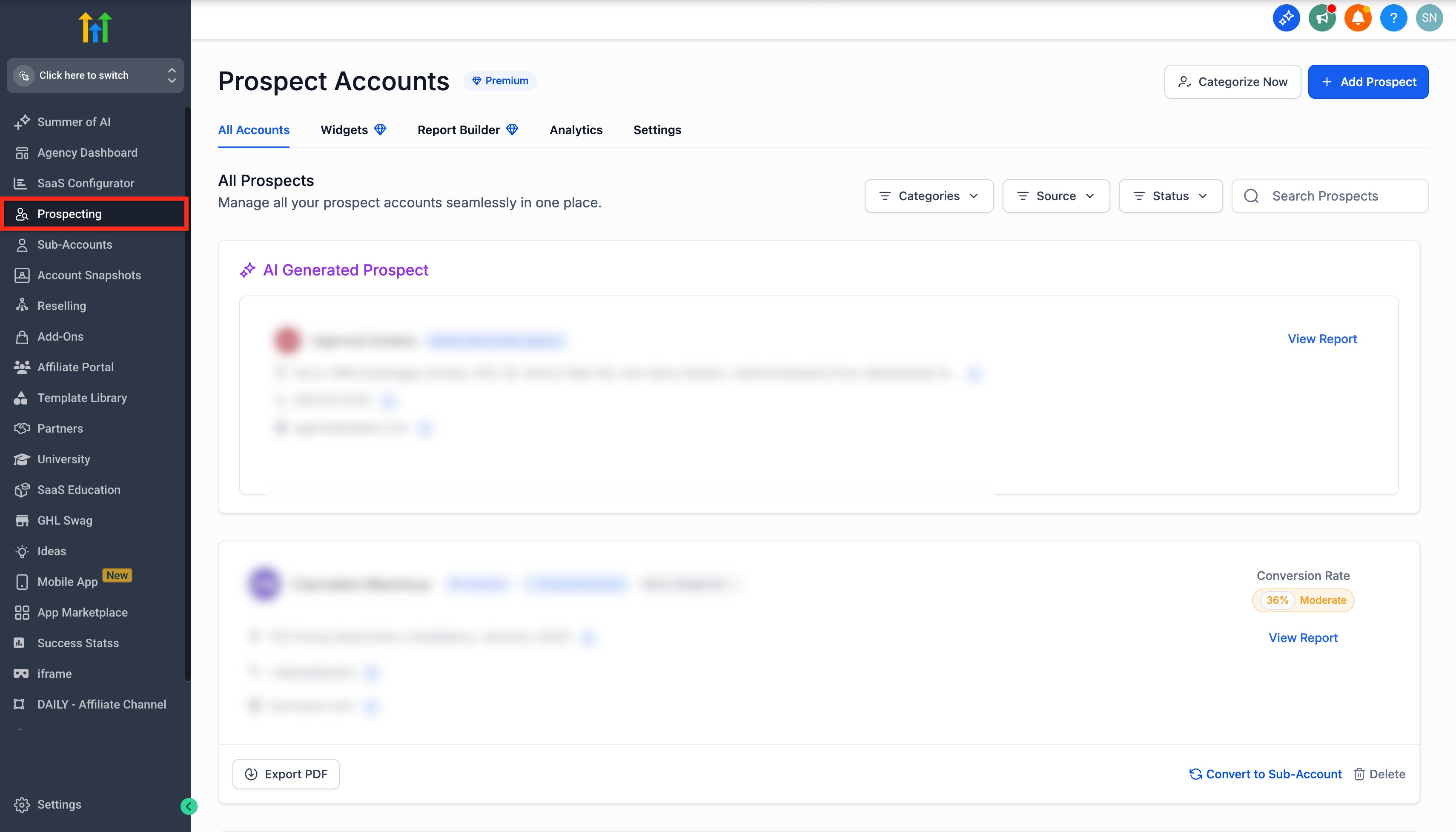Open the account switcher dropdown
Screen dimensions: 1456x832
coord(95,75)
